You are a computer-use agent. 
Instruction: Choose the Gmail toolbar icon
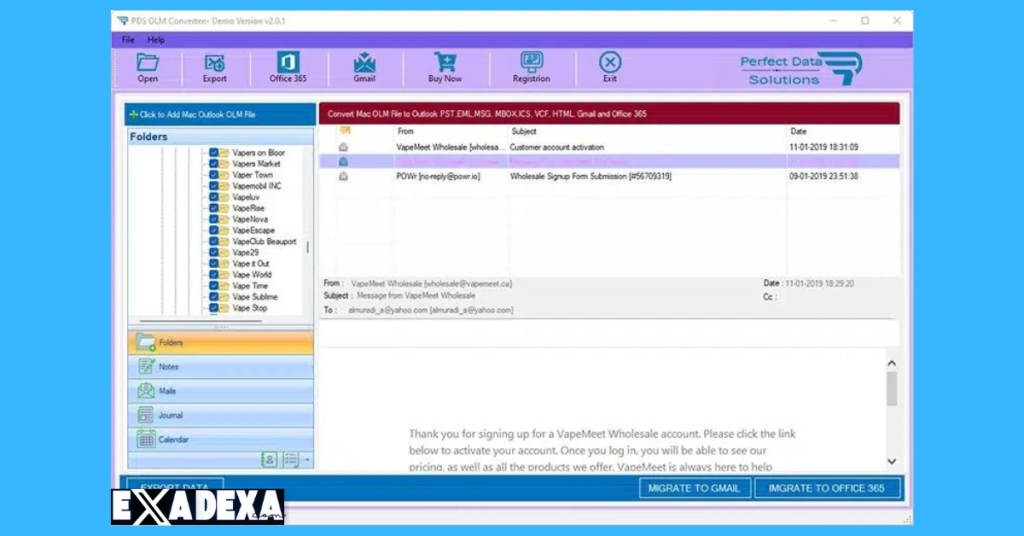click(x=364, y=68)
